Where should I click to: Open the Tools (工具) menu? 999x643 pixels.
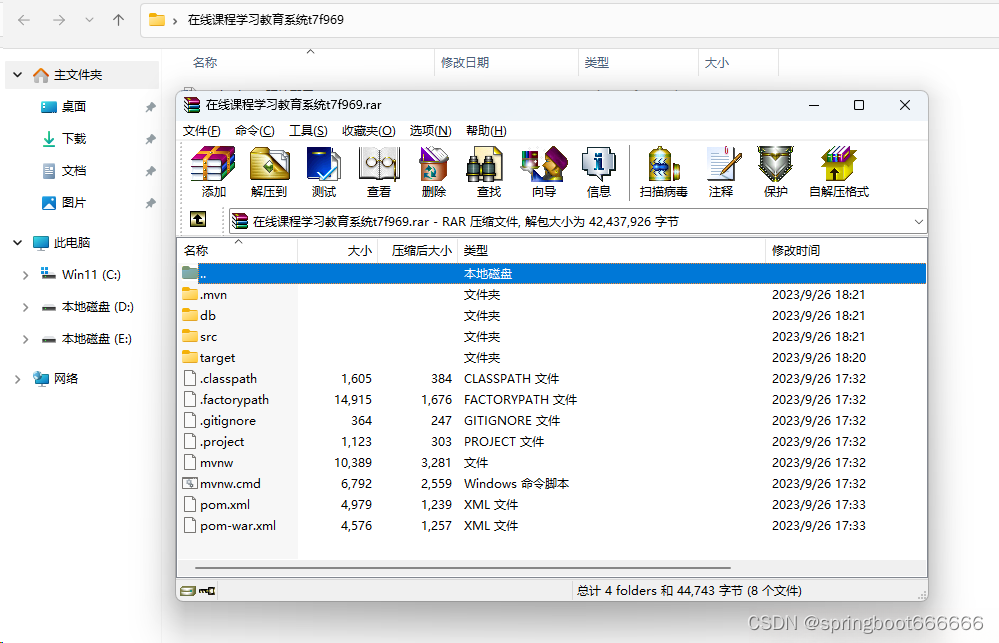click(x=308, y=131)
